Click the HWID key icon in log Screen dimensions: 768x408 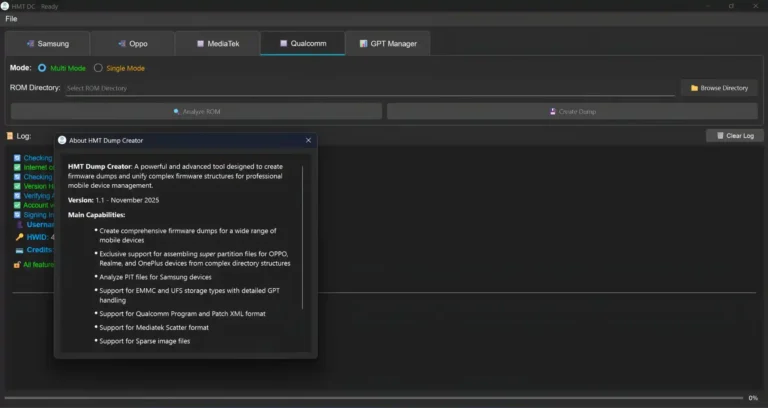tap(18, 237)
